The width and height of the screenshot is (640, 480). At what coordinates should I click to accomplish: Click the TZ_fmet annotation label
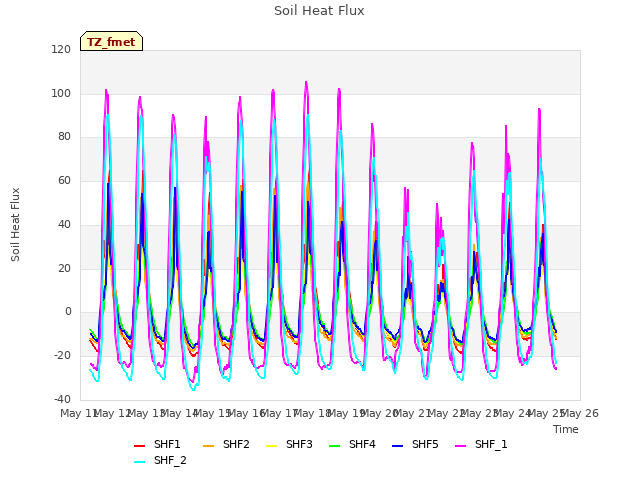pyautogui.click(x=111, y=42)
